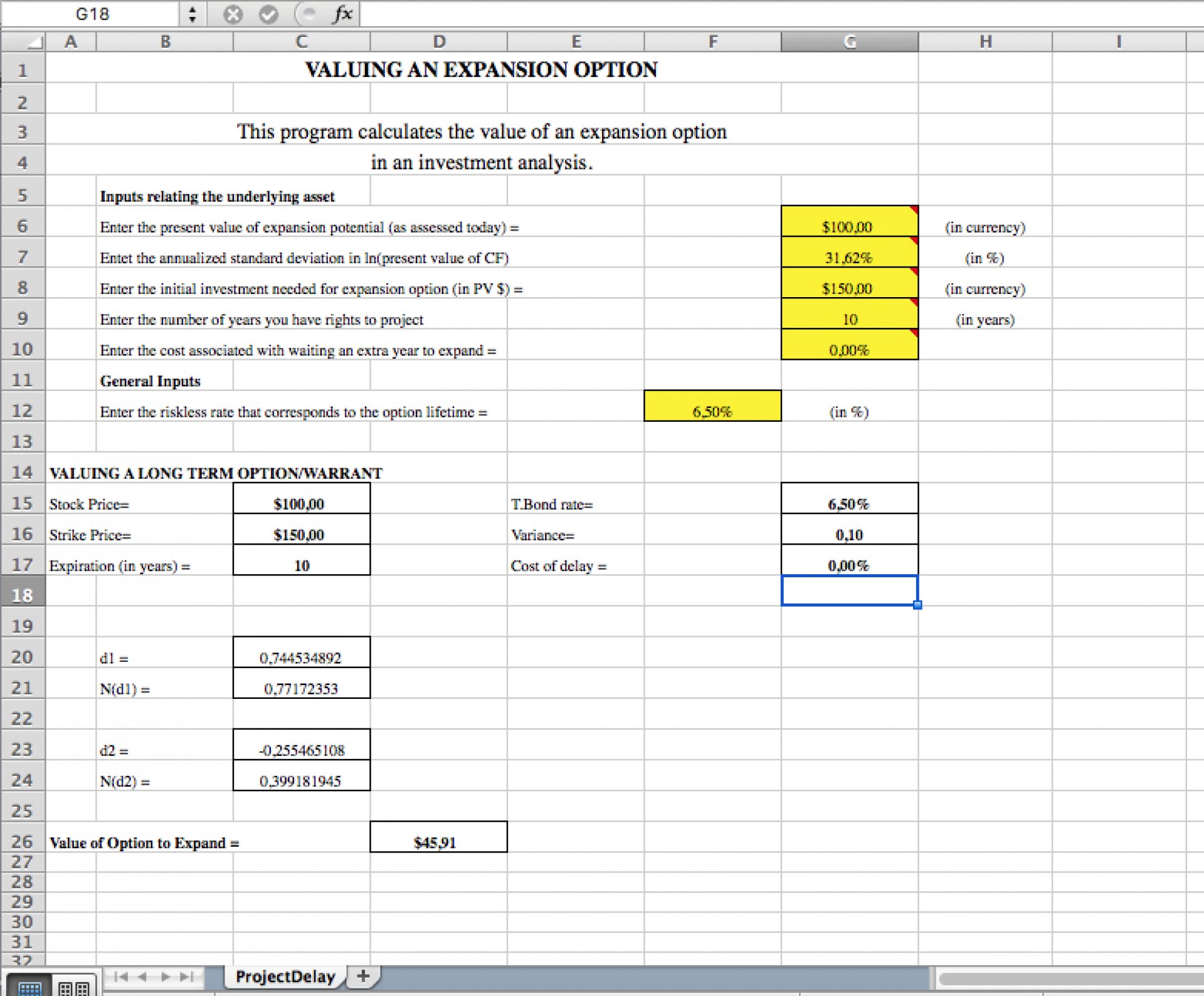
Task: Click Inputs relating the underlying asset heading
Action: pyautogui.click(x=217, y=197)
